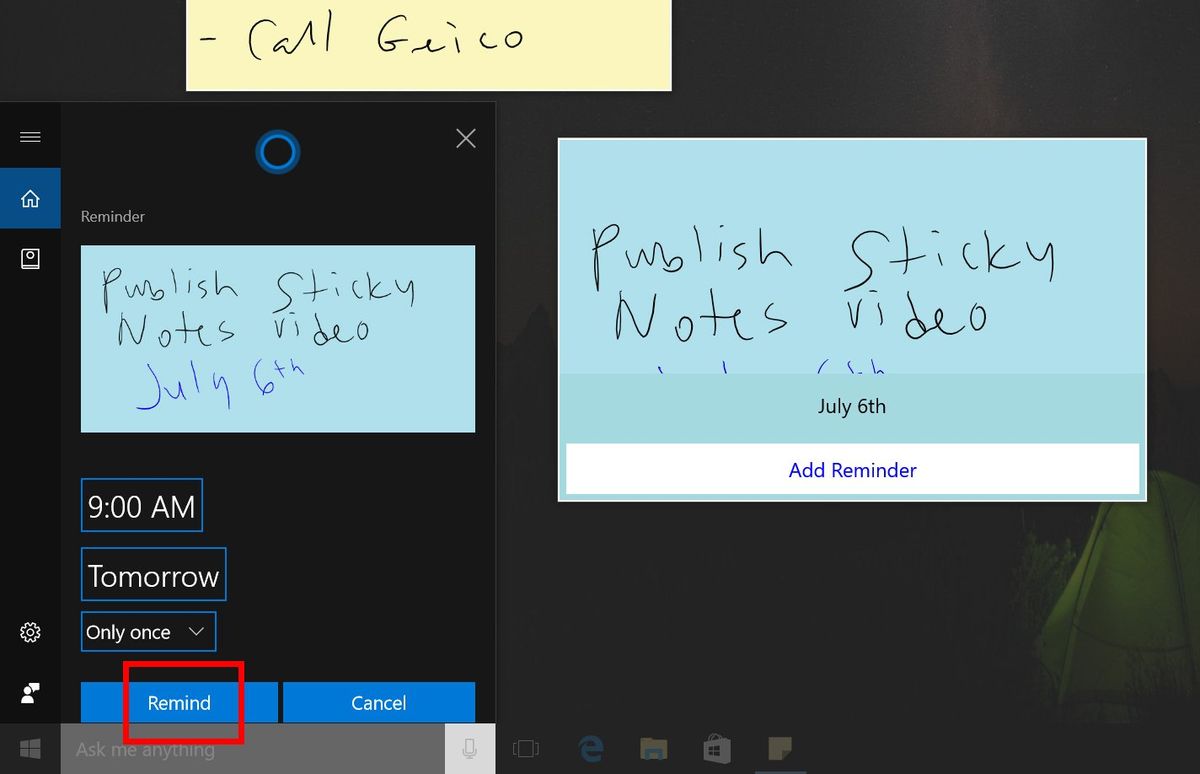Activate Task View on the taskbar

click(x=526, y=748)
